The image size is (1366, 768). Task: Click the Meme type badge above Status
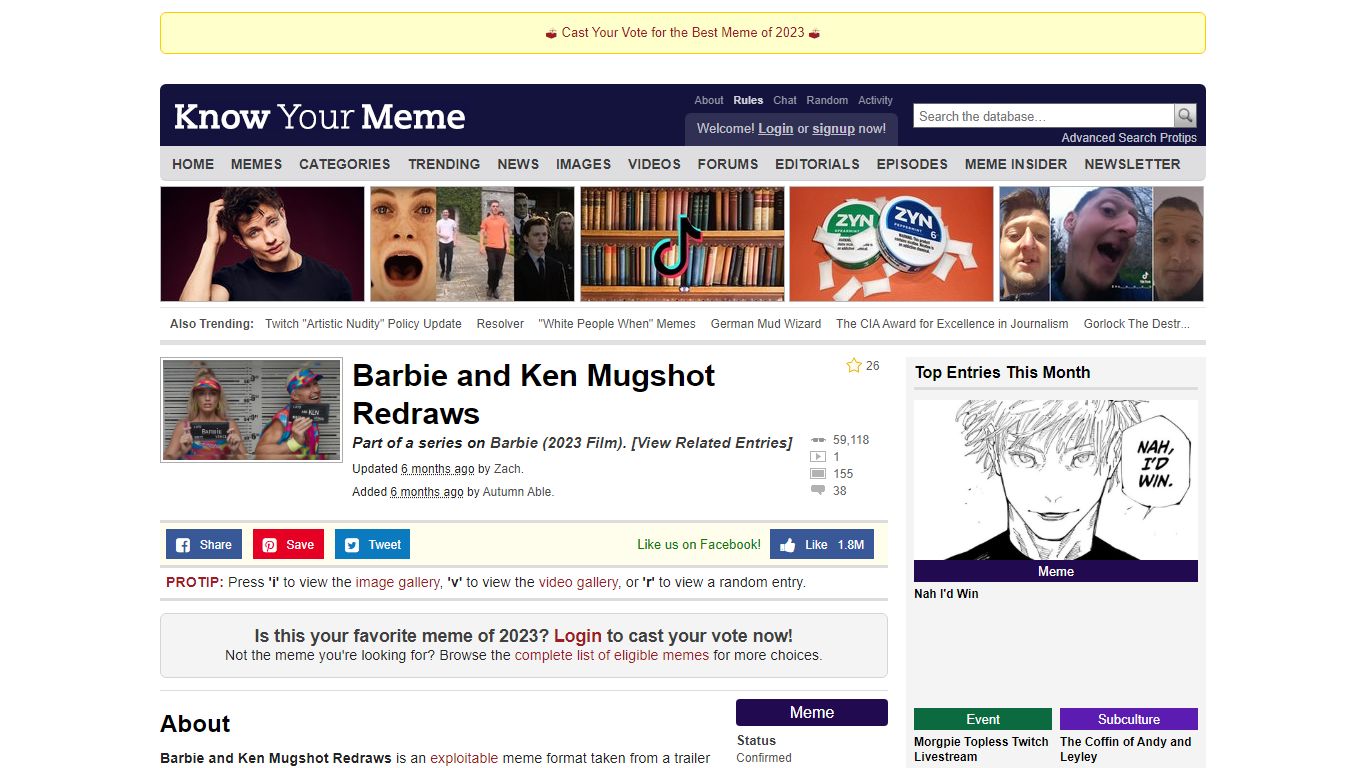click(x=812, y=713)
